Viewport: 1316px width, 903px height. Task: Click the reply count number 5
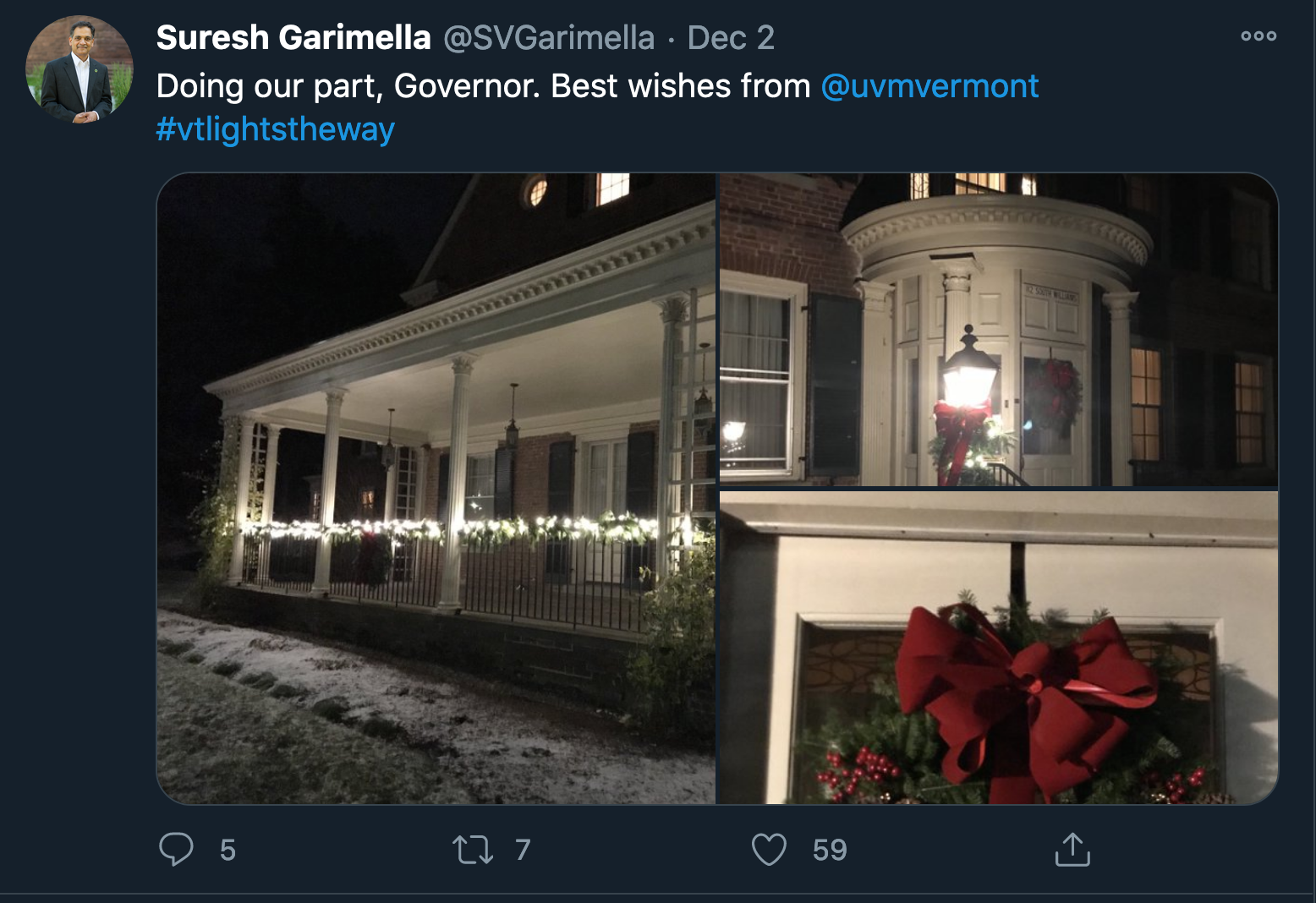[228, 850]
